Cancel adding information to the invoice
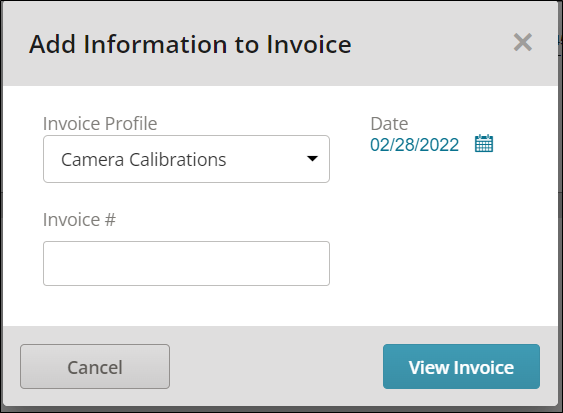The height and width of the screenshot is (413, 563). (95, 366)
